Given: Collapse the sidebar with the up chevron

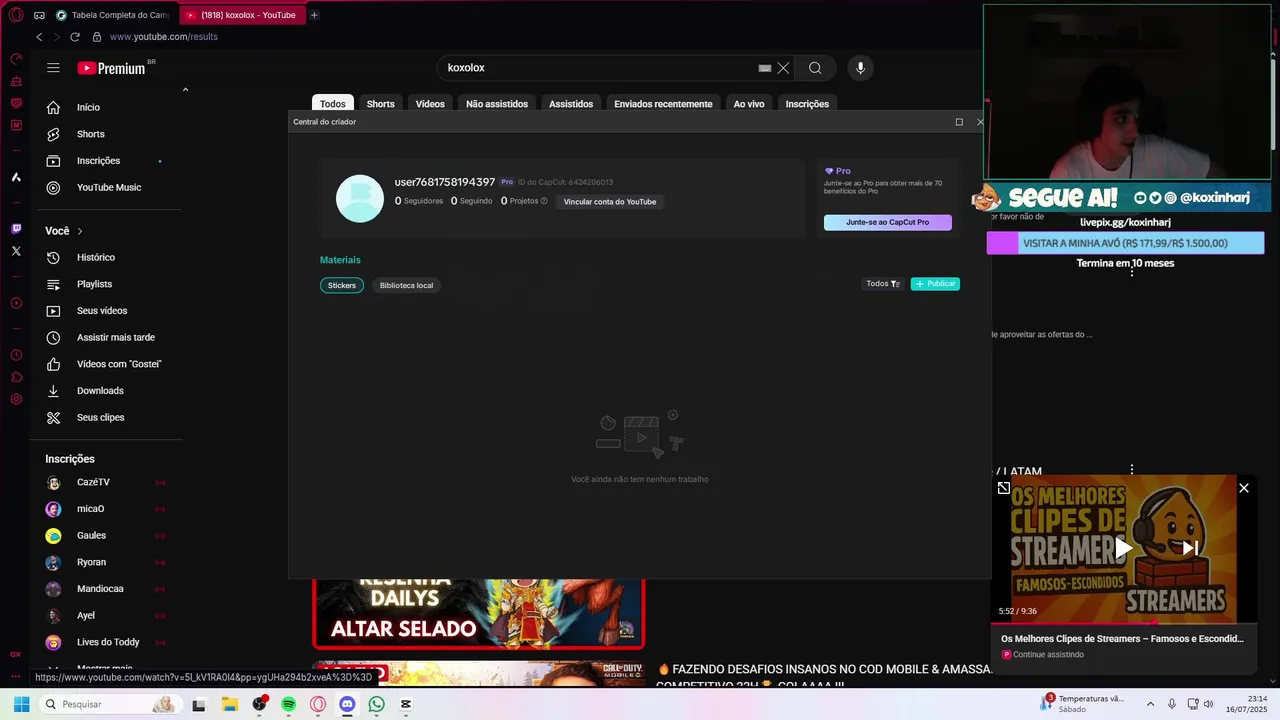Looking at the screenshot, I should (185, 90).
